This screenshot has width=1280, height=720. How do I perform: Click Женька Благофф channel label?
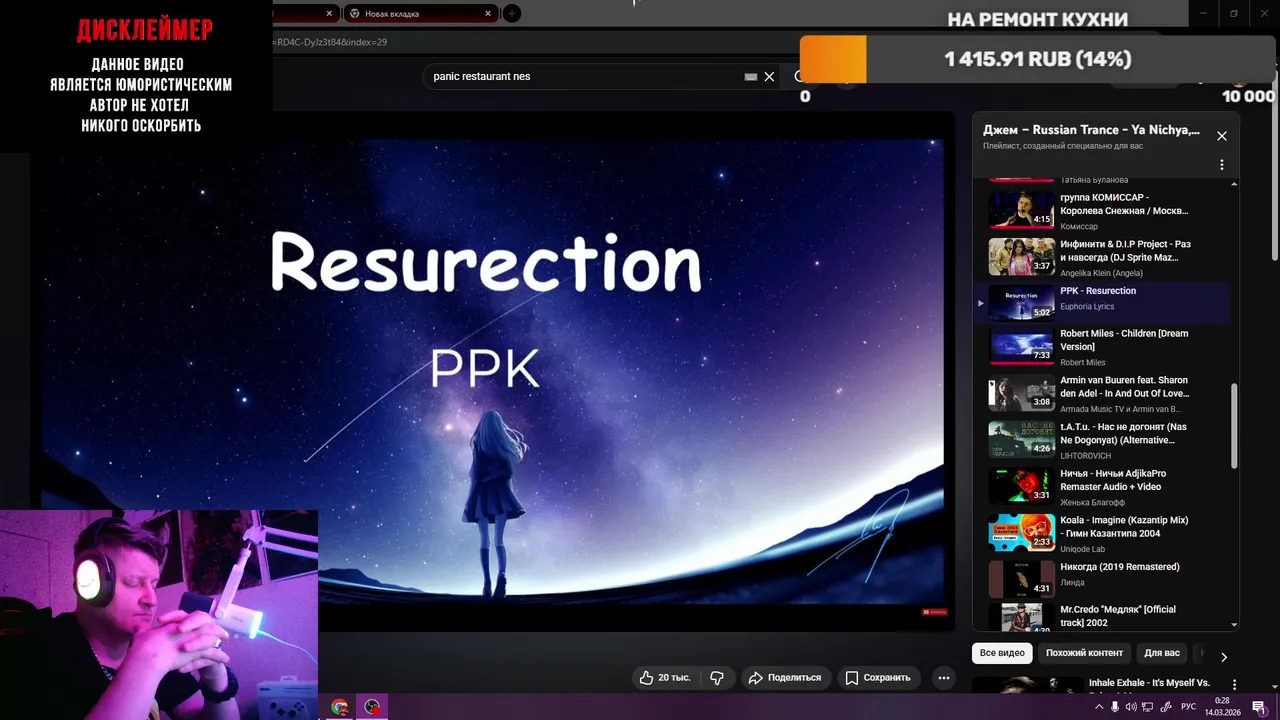[1093, 503]
